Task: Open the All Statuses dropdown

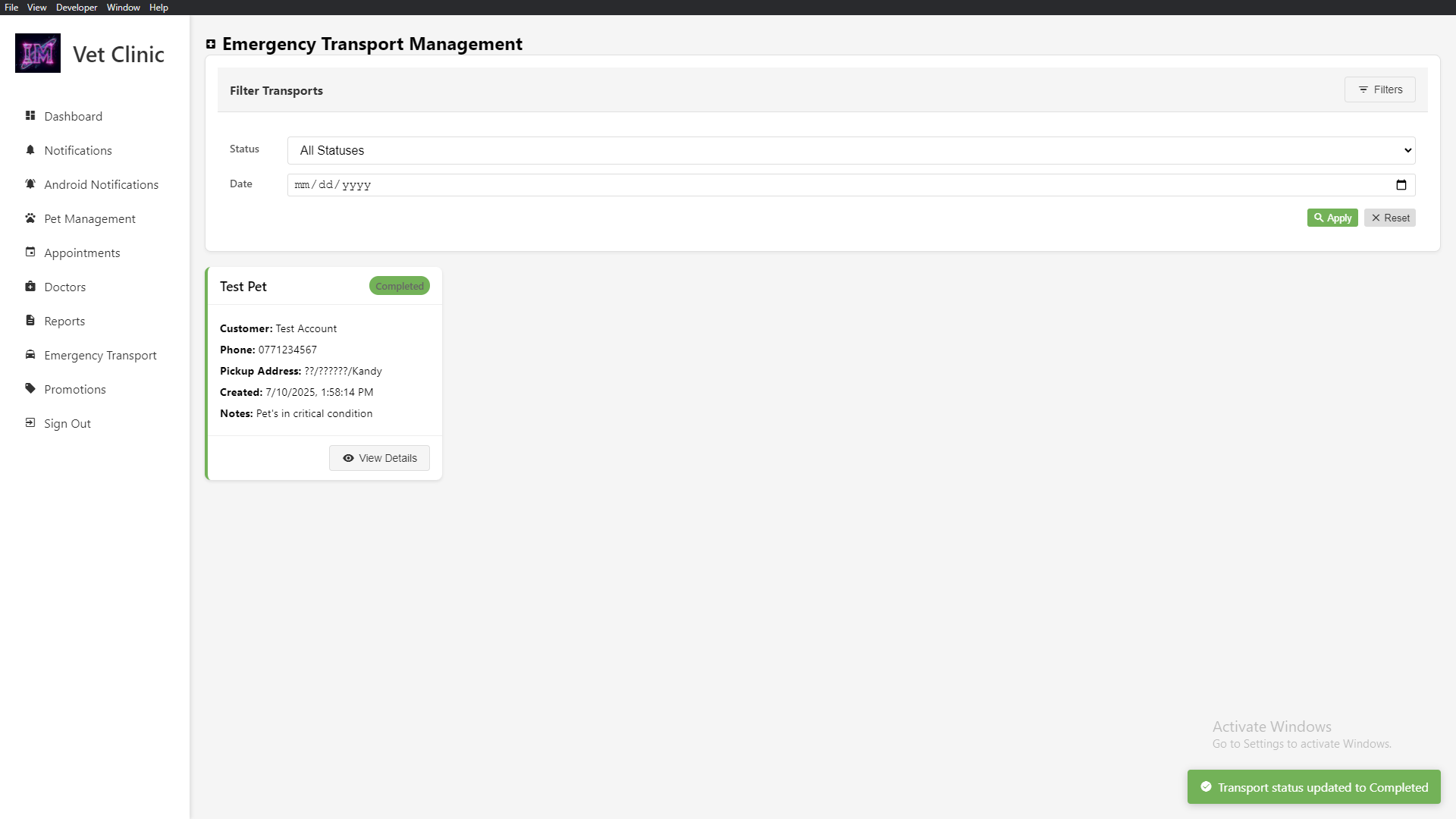Action: 849,150
